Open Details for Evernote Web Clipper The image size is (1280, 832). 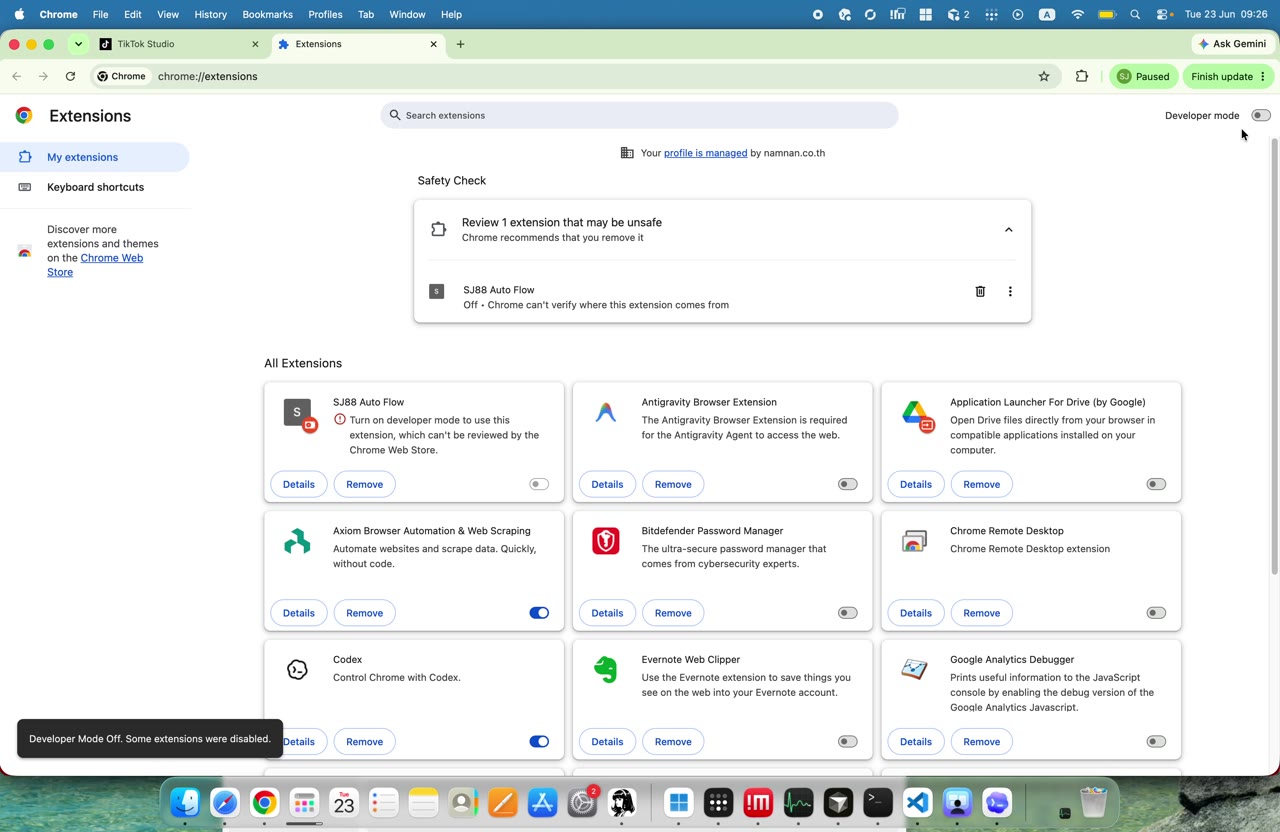(x=607, y=742)
